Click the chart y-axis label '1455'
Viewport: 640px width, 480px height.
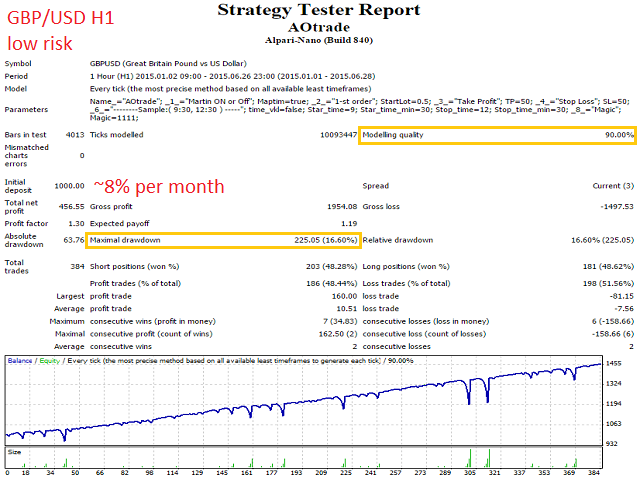(613, 363)
